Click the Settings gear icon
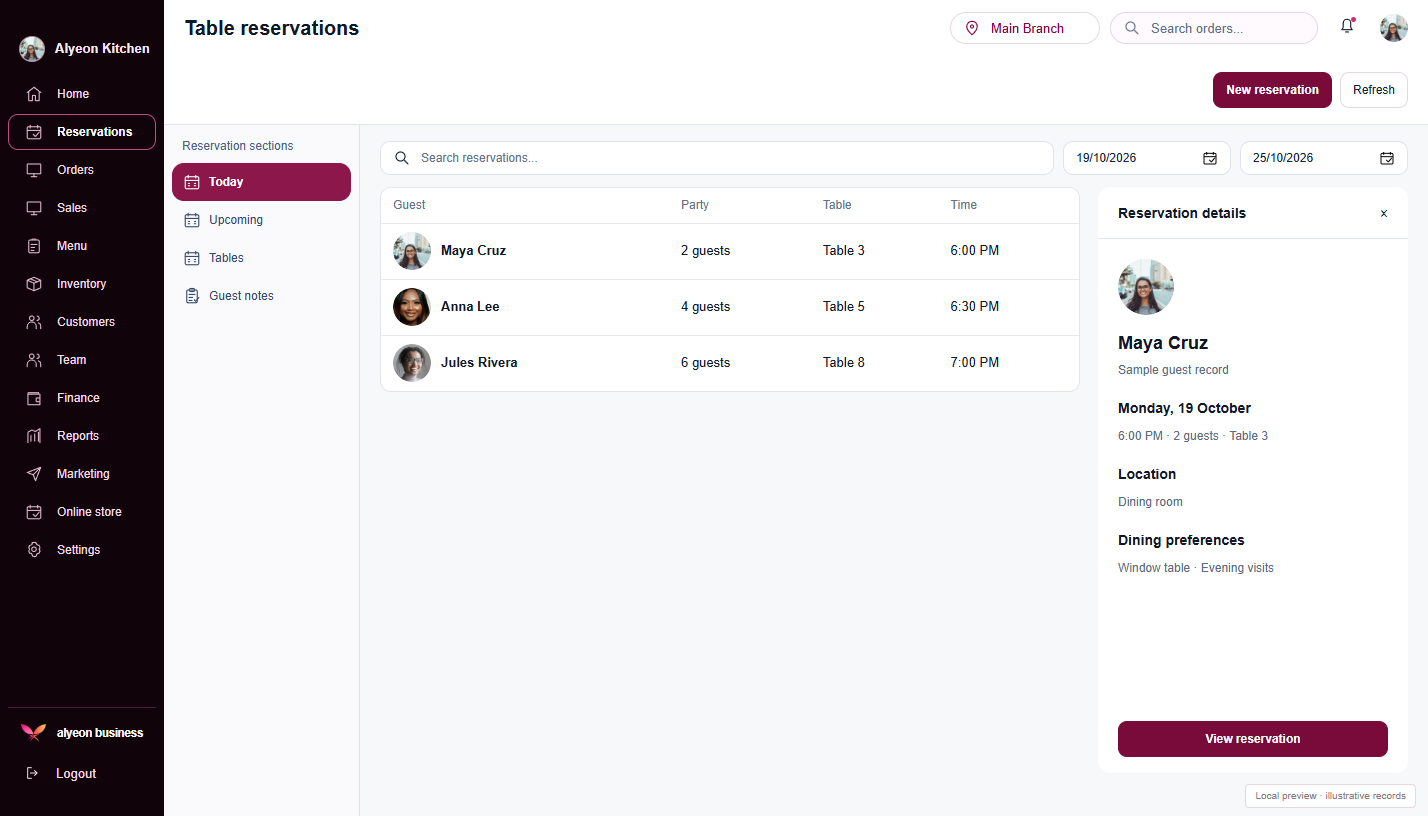Screen dimensions: 1428x816 coord(34,550)
